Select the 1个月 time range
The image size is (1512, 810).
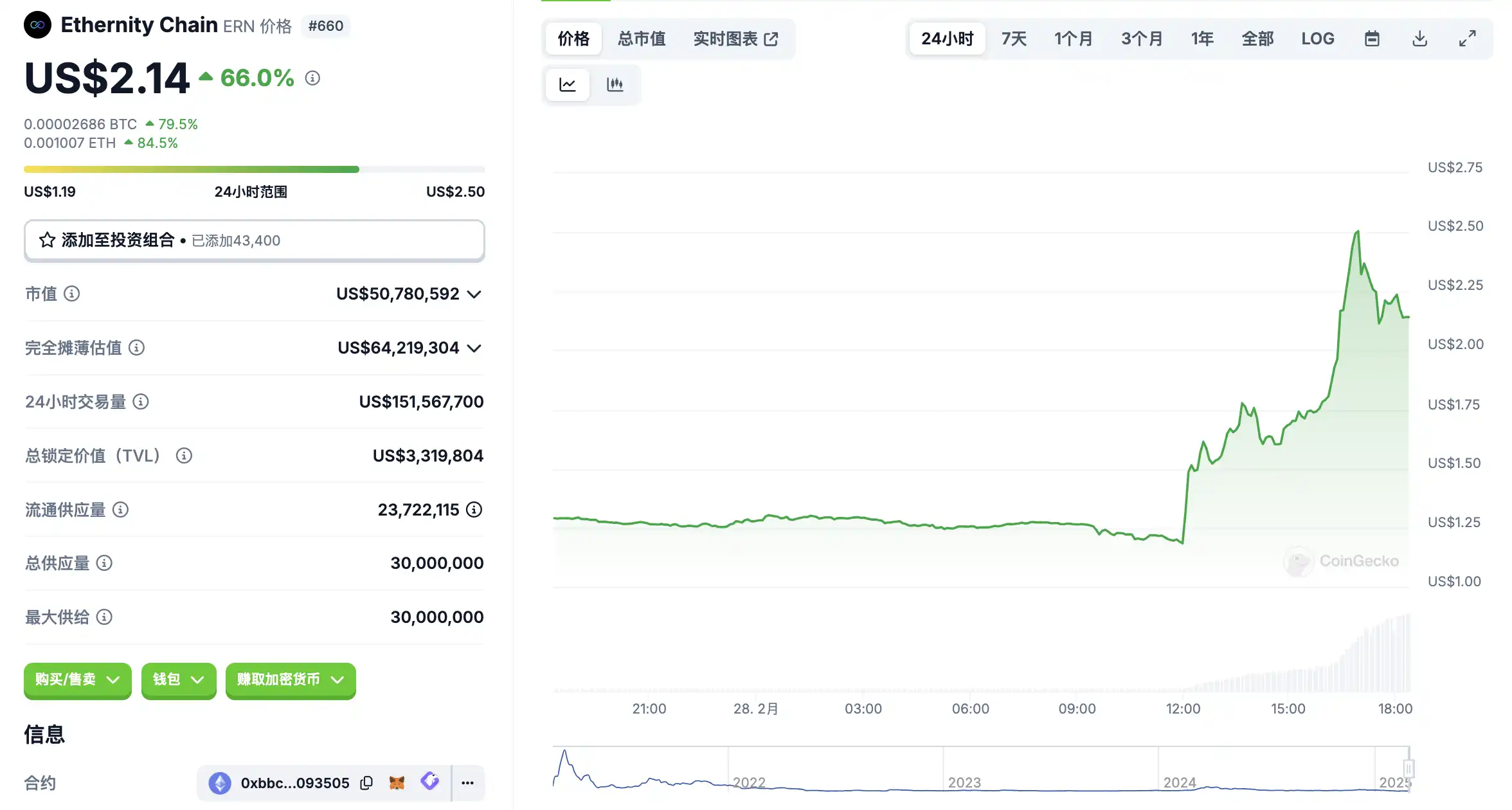(x=1074, y=39)
